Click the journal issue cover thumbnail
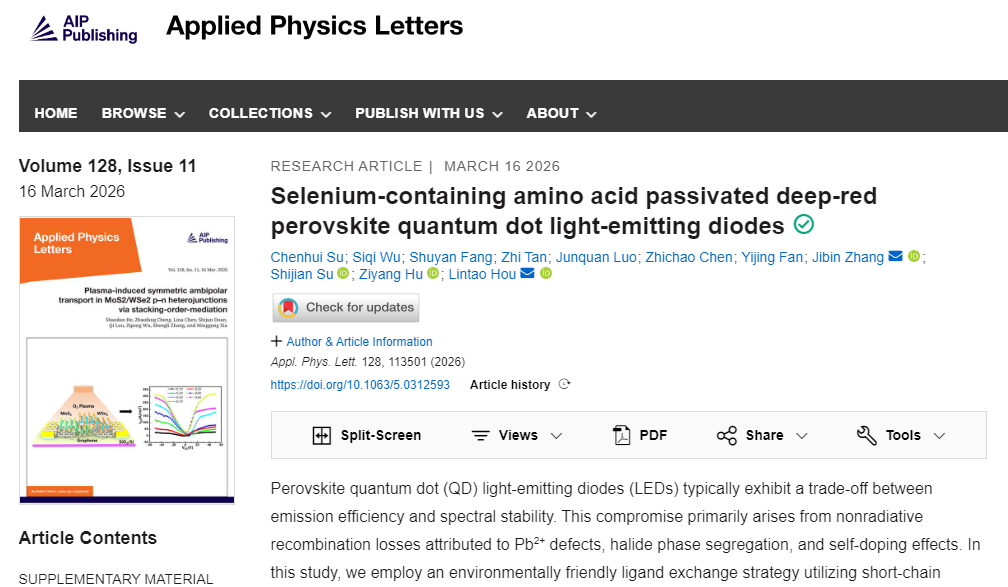Screen dimensions: 1008x587 coord(127,360)
